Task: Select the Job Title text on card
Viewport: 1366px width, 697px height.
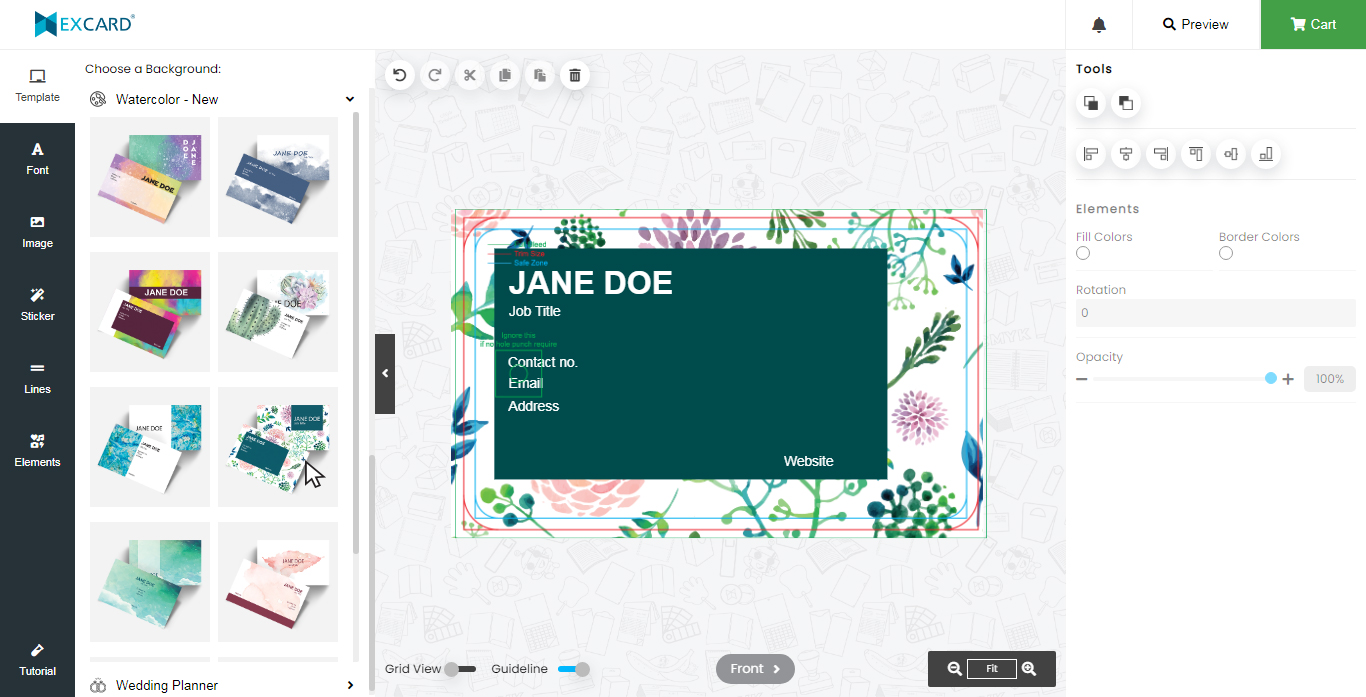Action: [534, 311]
